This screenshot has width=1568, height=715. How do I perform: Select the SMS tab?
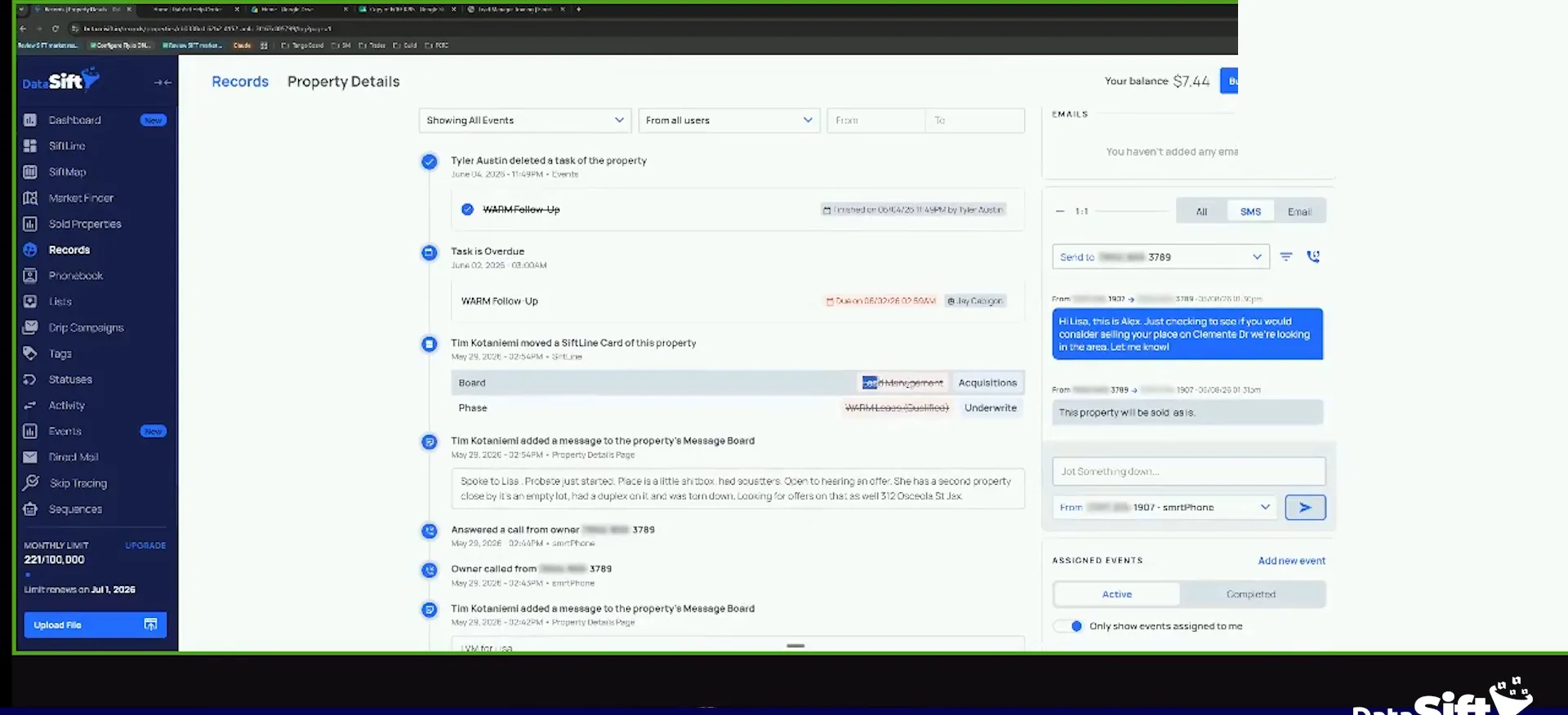(x=1250, y=211)
